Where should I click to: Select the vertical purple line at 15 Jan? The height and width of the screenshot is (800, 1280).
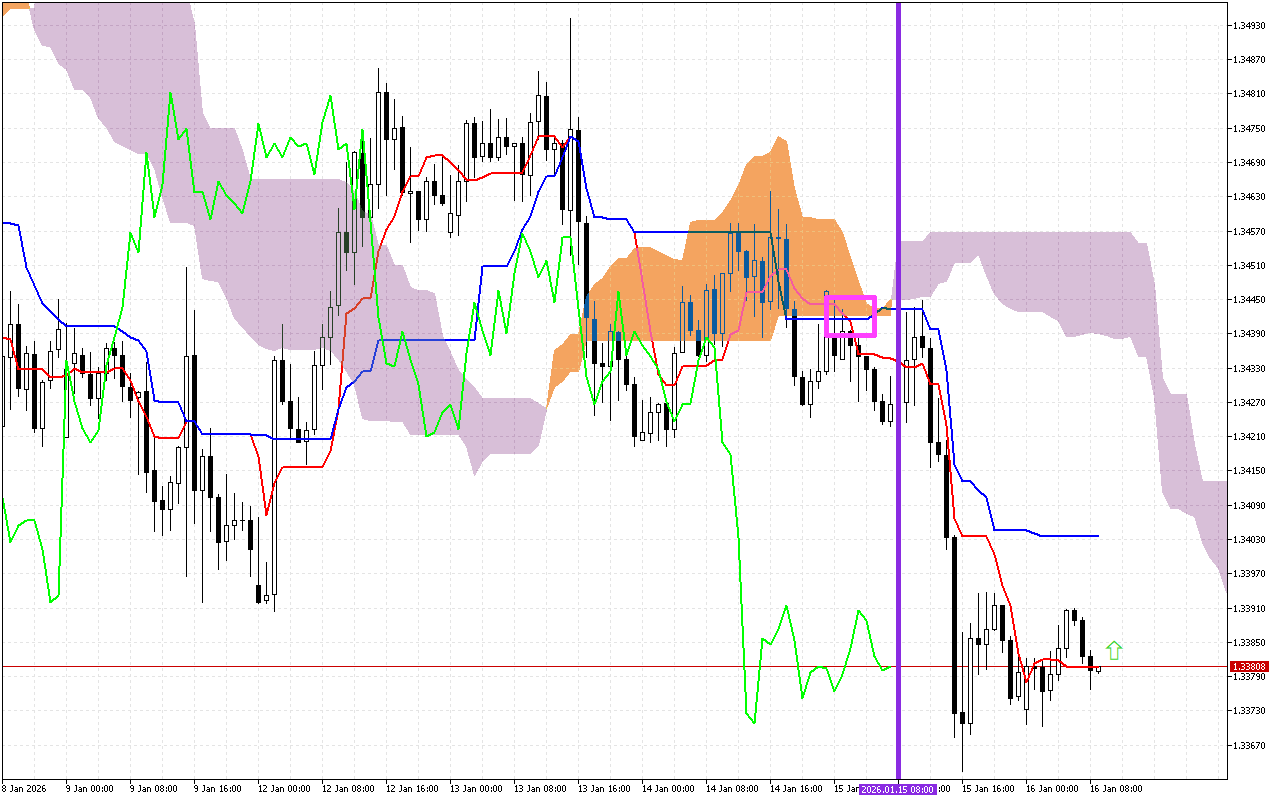coord(899,400)
